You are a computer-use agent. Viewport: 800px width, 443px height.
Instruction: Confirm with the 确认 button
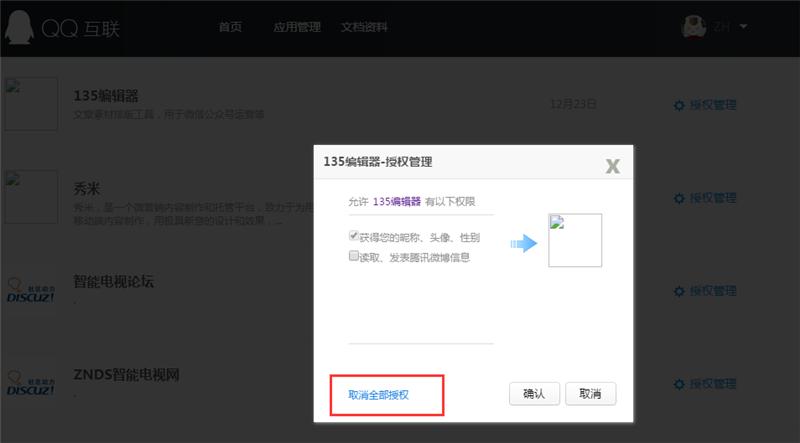534,393
